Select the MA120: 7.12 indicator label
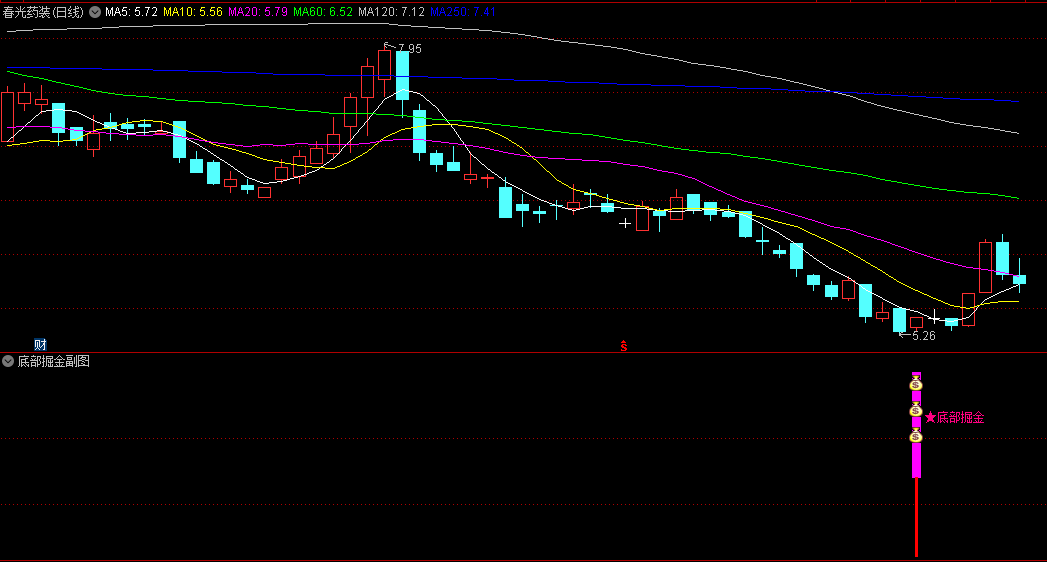 pos(391,12)
